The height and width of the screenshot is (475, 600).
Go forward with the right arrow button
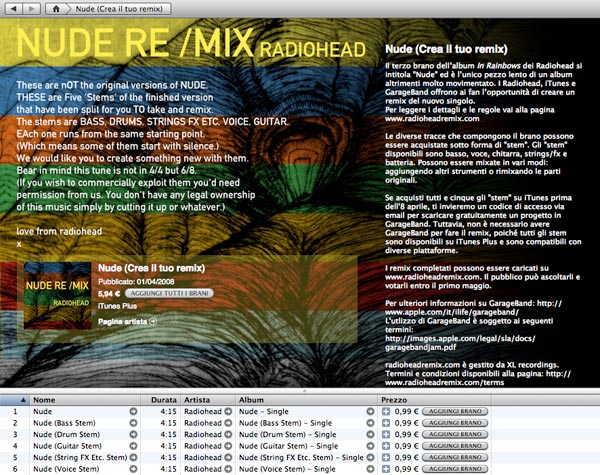click(32, 8)
